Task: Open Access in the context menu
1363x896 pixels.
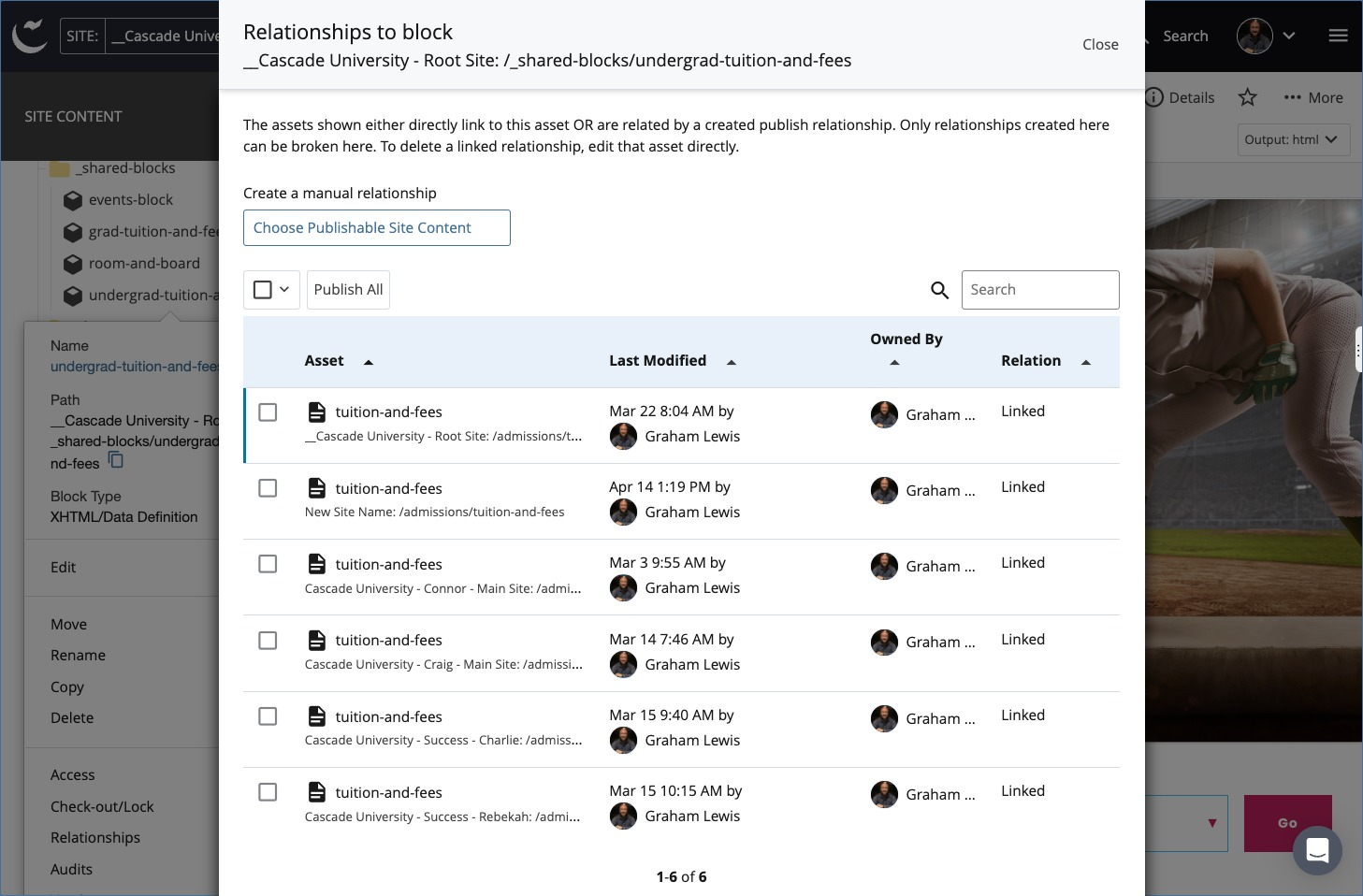Action: (73, 774)
